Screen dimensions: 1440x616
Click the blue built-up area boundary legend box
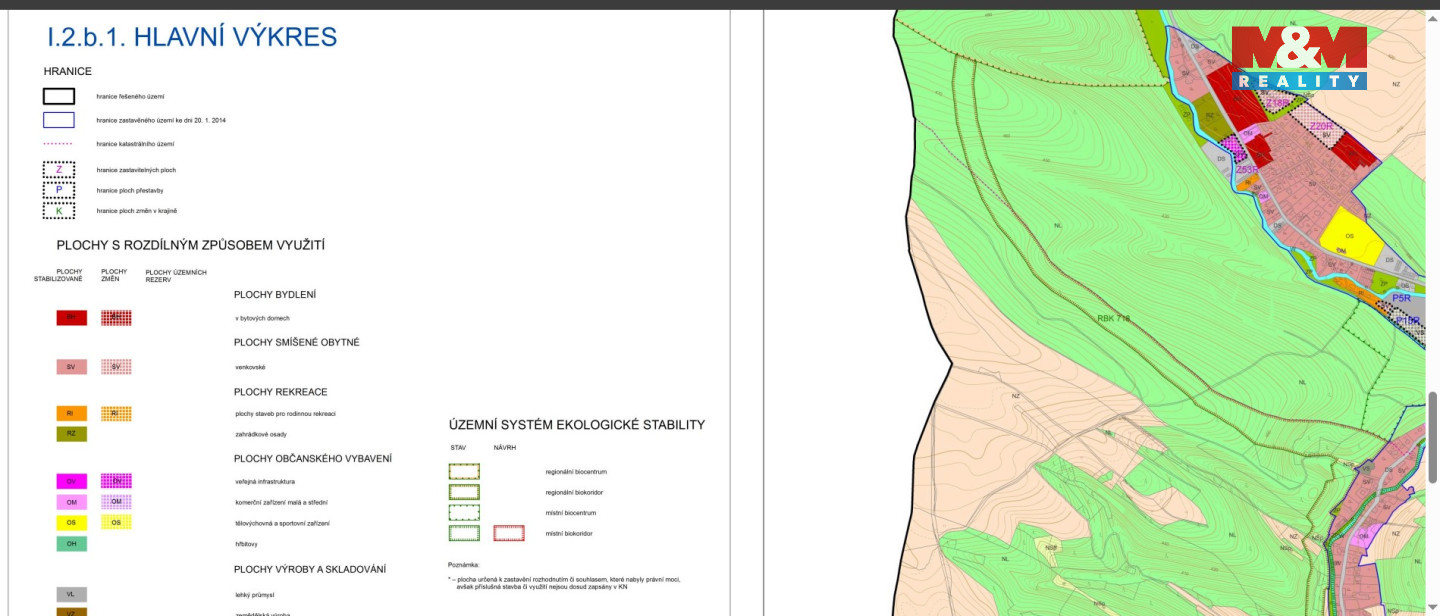point(58,120)
